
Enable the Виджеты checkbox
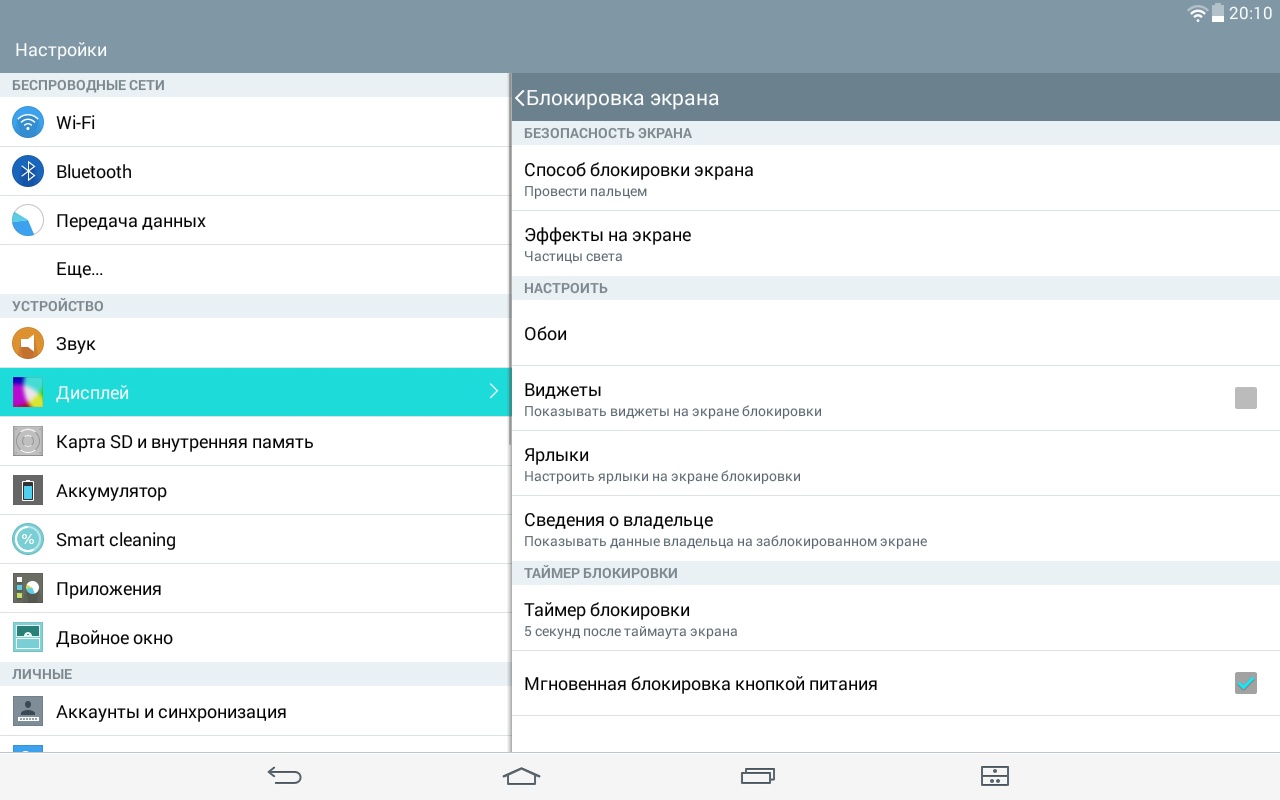tap(1245, 398)
